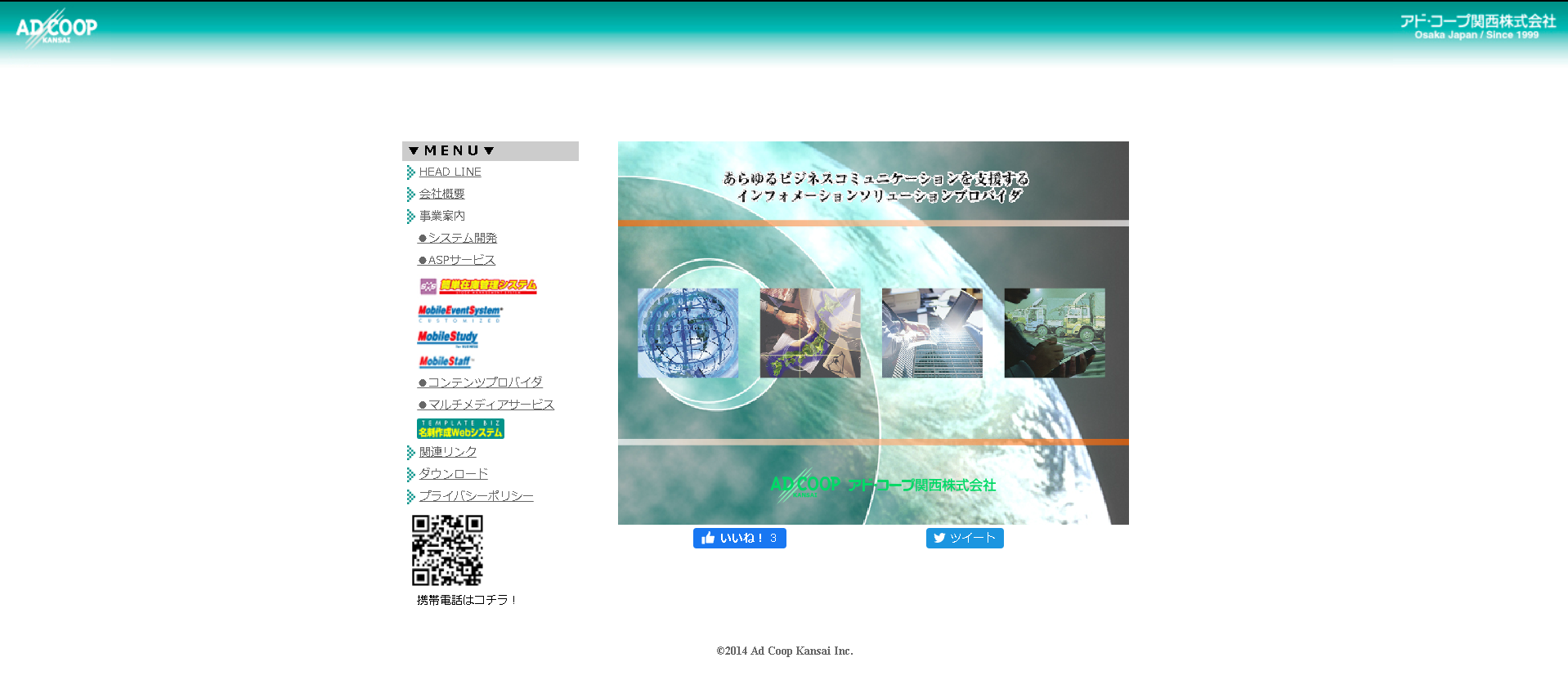Open the システム開発 menu link
The image size is (1568, 680).
pyautogui.click(x=462, y=239)
